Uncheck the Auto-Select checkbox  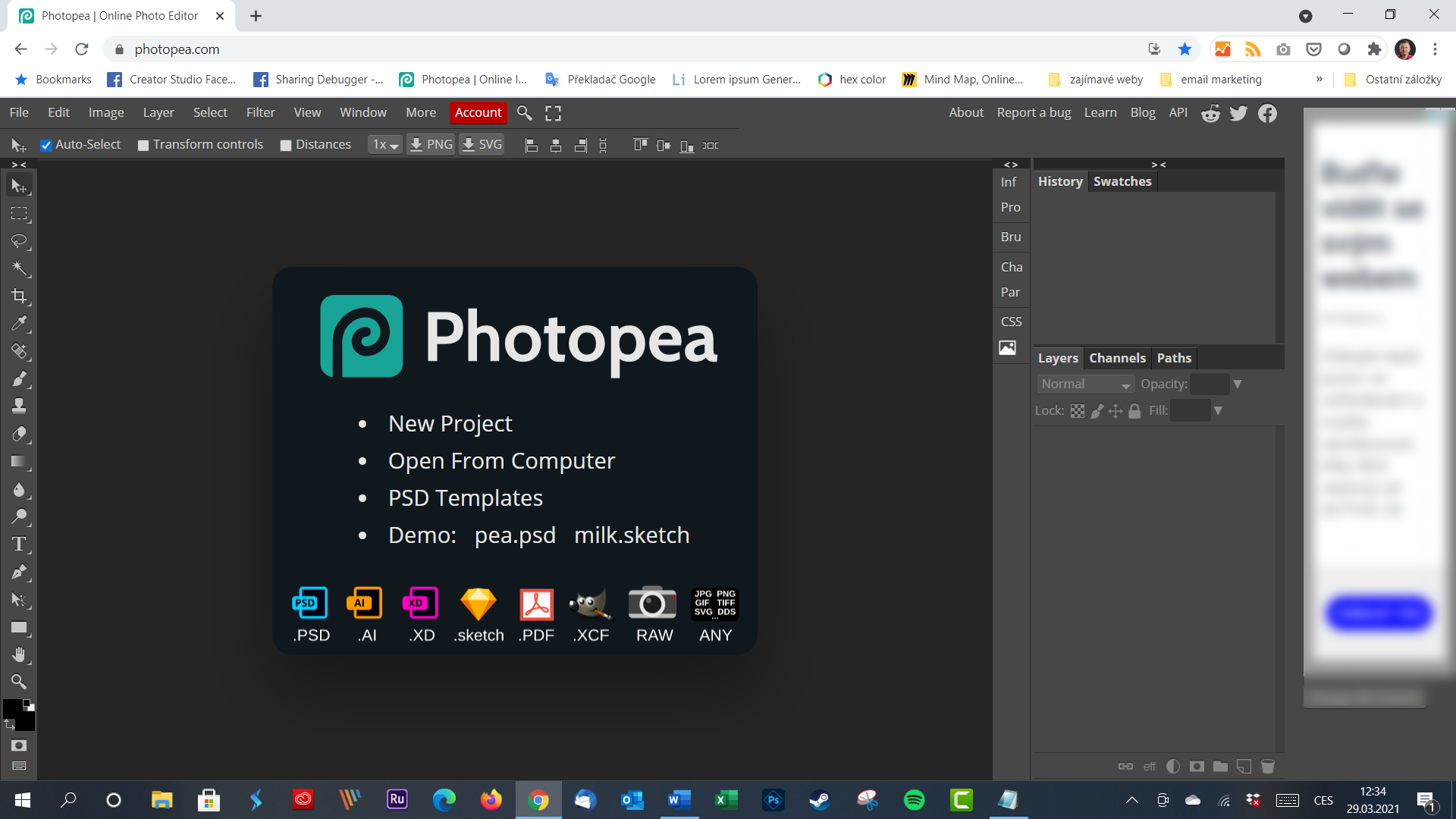point(46,145)
